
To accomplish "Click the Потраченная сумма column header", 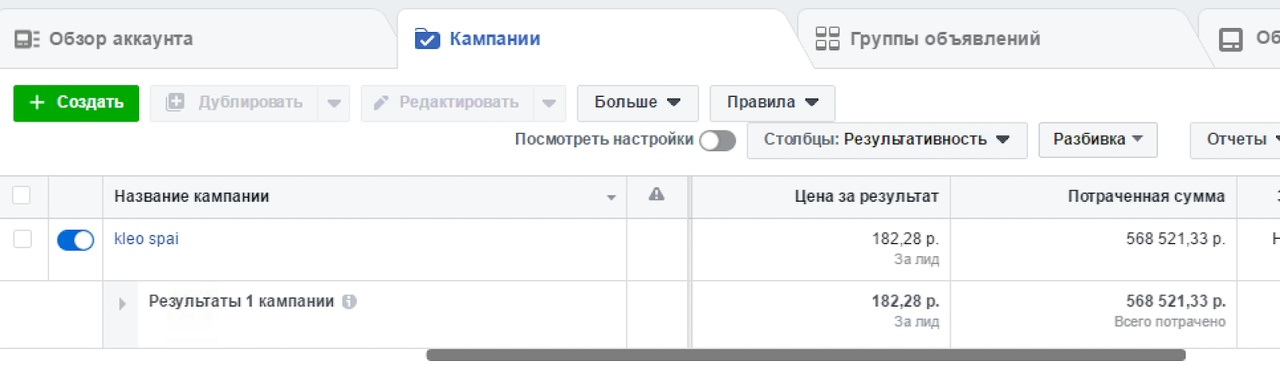I will click(1094, 197).
